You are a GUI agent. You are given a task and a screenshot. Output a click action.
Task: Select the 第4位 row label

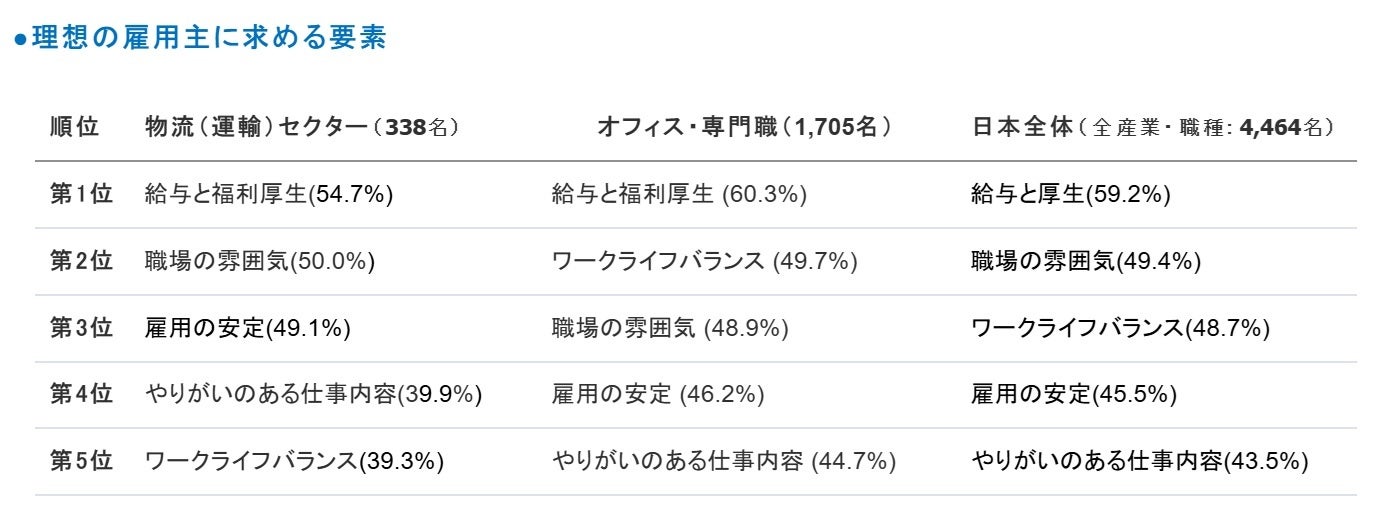point(81,394)
